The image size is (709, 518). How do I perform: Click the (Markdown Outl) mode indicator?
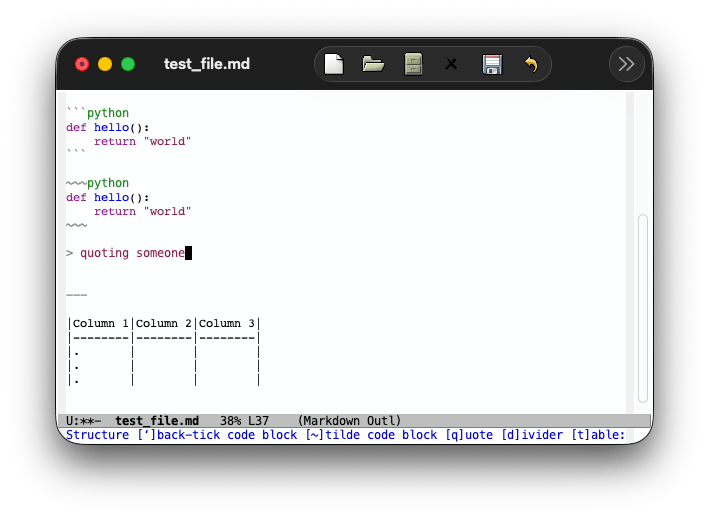[349, 421]
